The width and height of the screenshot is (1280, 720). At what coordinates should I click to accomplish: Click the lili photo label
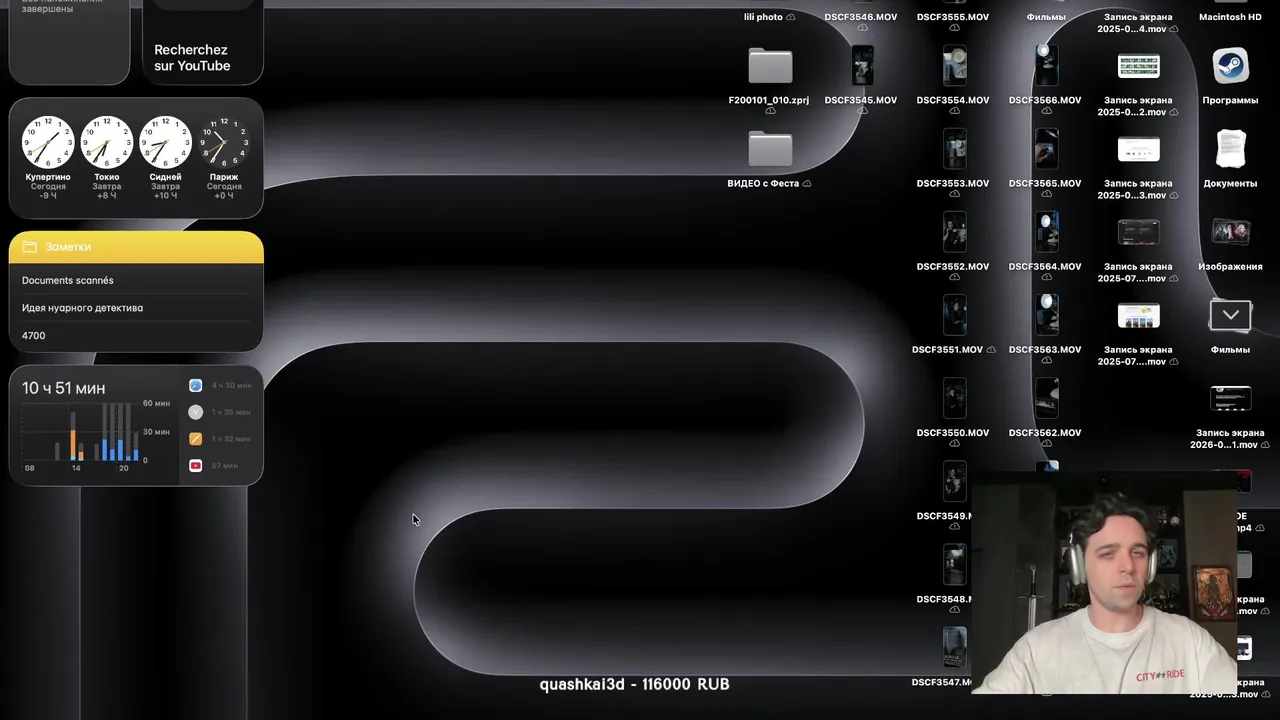(x=763, y=17)
